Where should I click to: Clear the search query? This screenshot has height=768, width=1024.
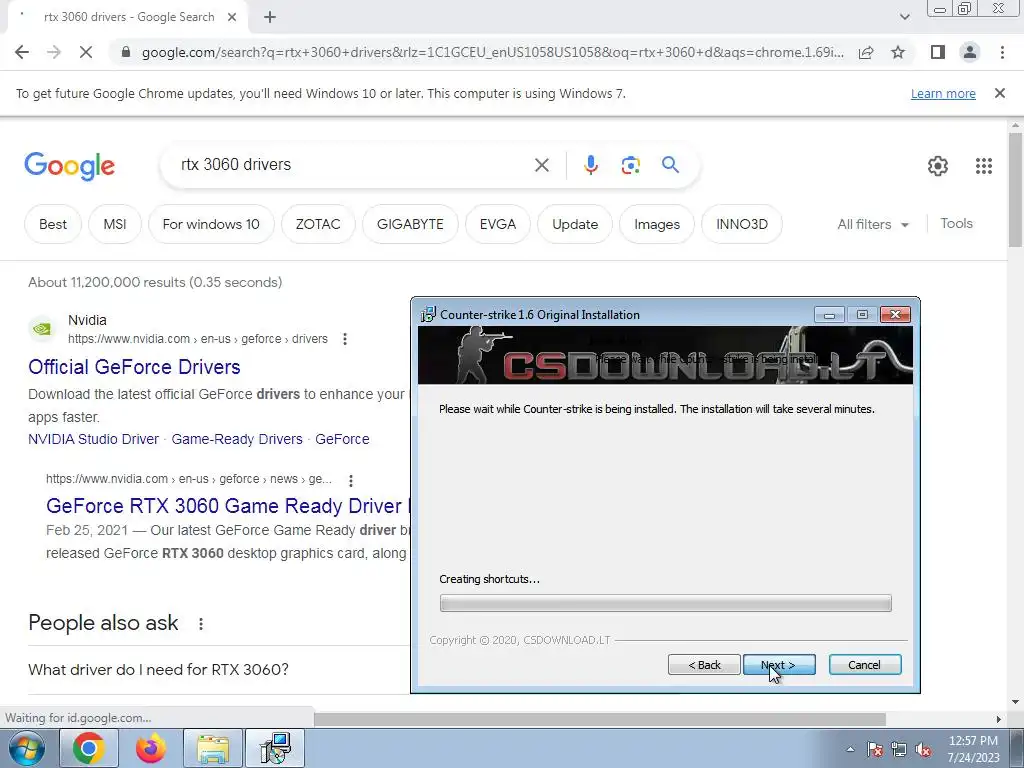click(x=541, y=165)
